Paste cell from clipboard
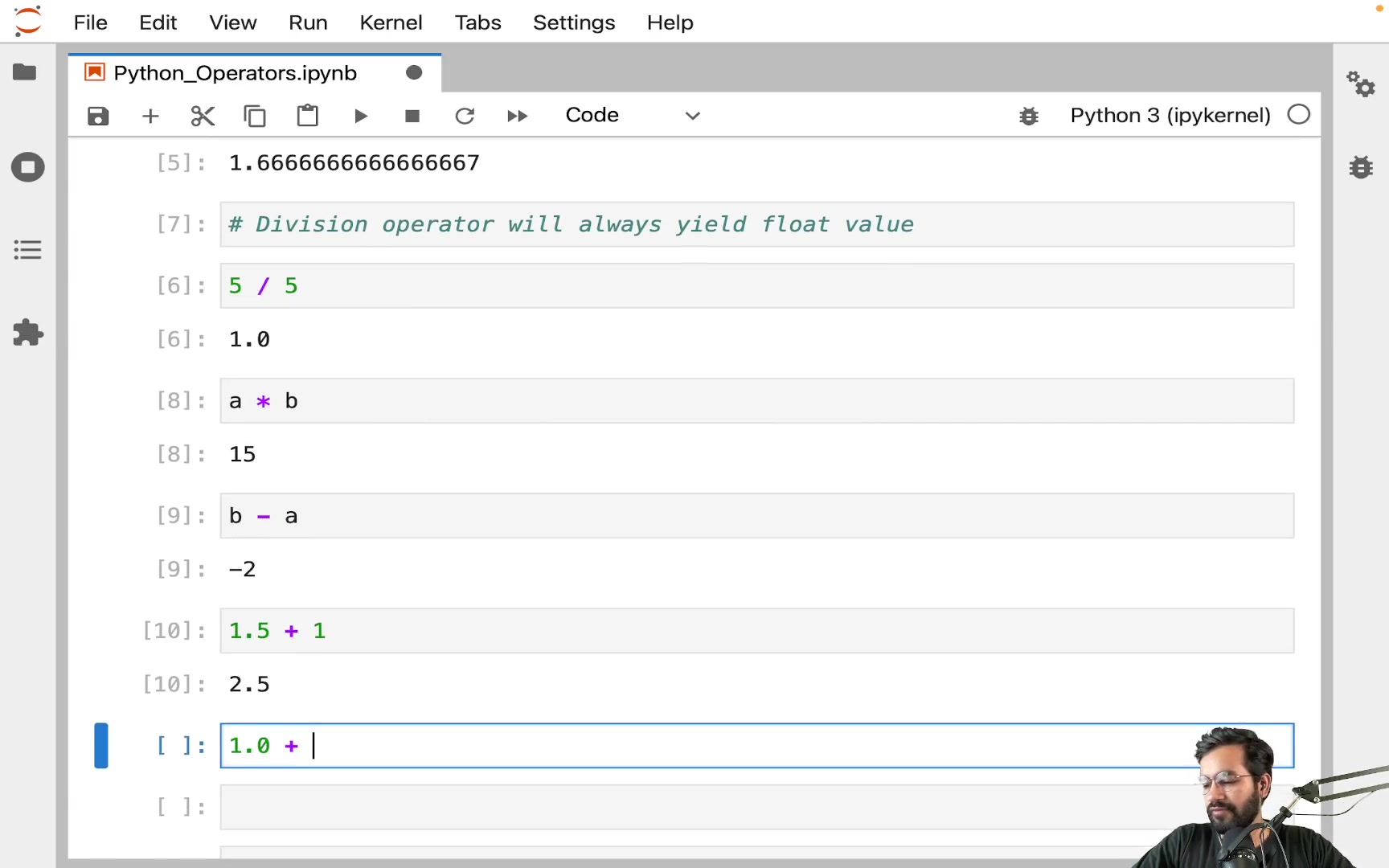This screenshot has width=1389, height=868. 308,116
